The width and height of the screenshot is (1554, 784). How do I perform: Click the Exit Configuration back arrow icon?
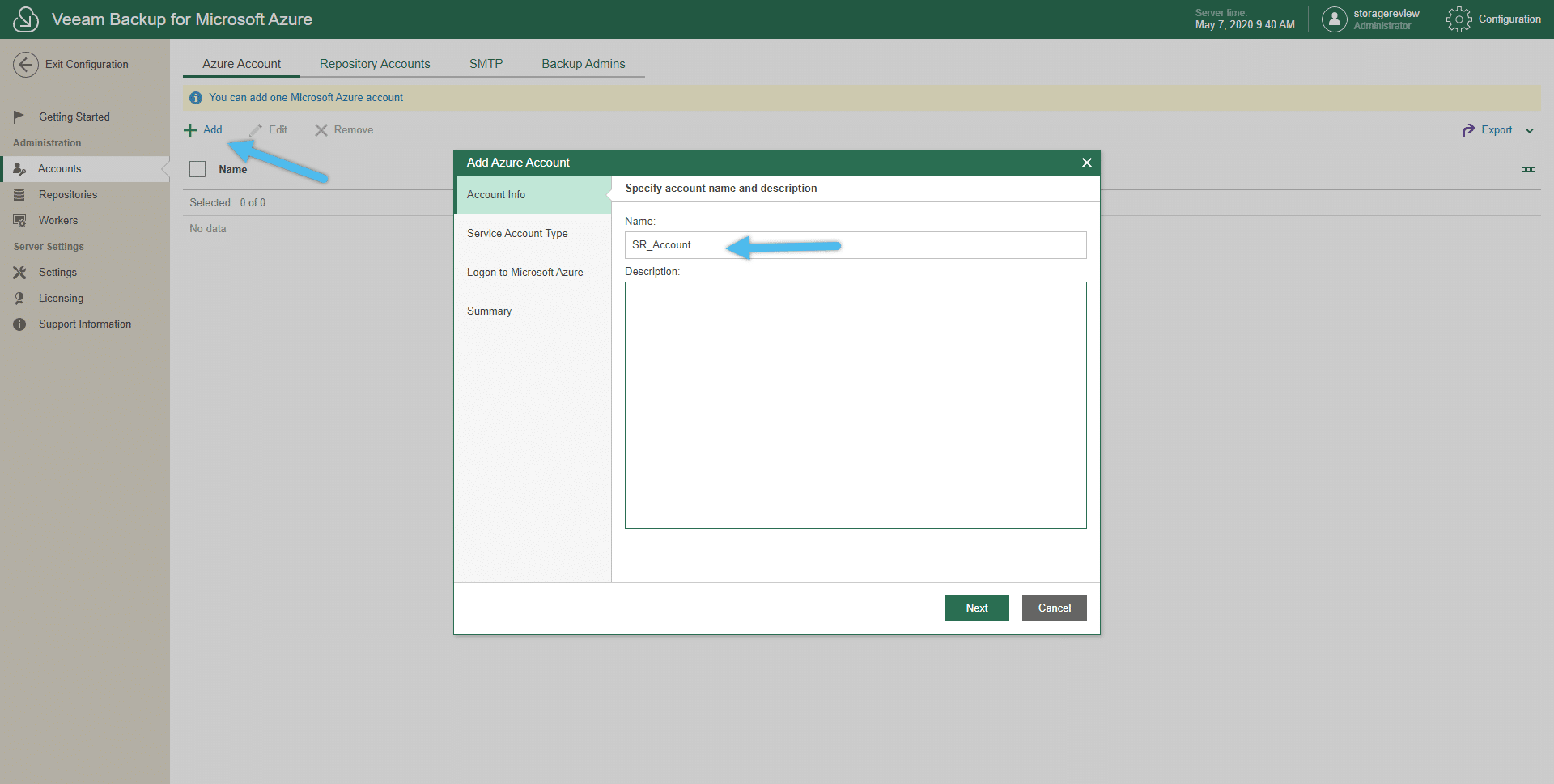tap(26, 65)
